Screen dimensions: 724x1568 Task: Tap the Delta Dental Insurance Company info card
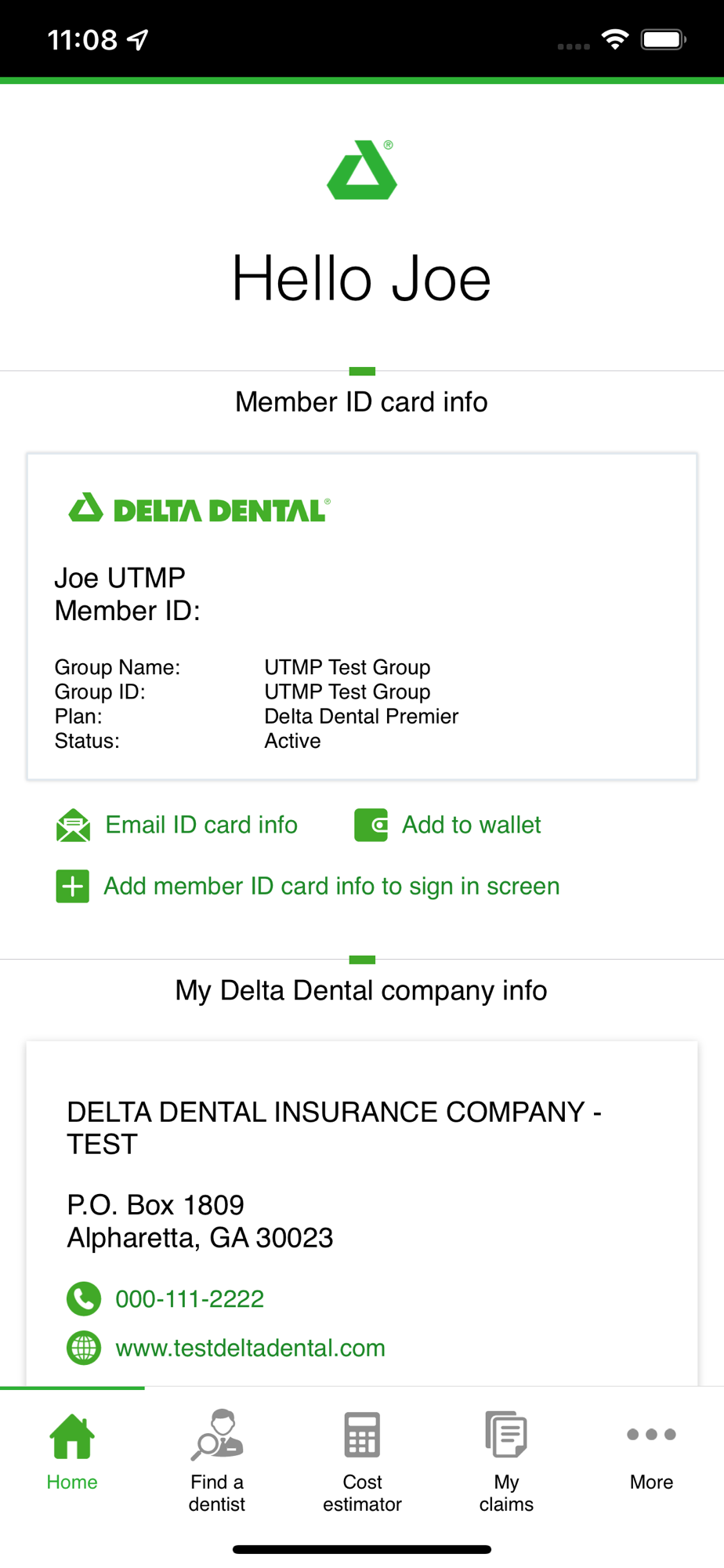point(362,1214)
